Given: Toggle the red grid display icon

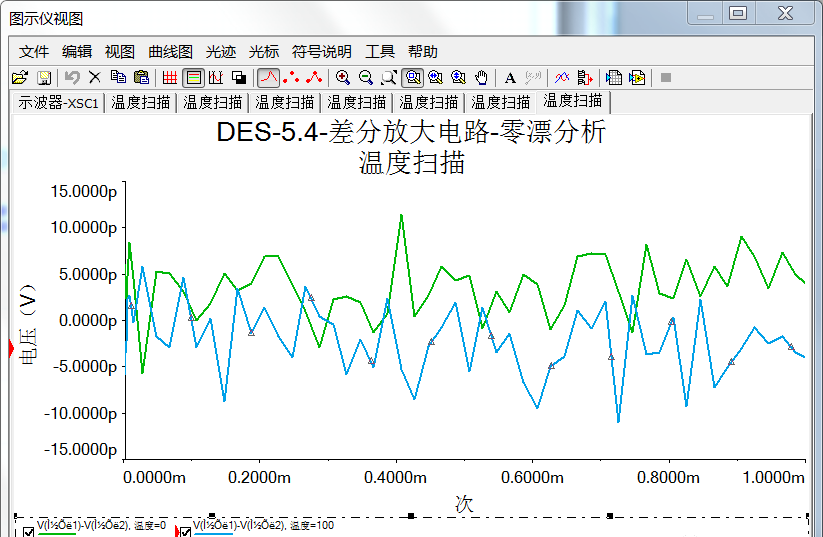Looking at the screenshot, I should pos(170,78).
